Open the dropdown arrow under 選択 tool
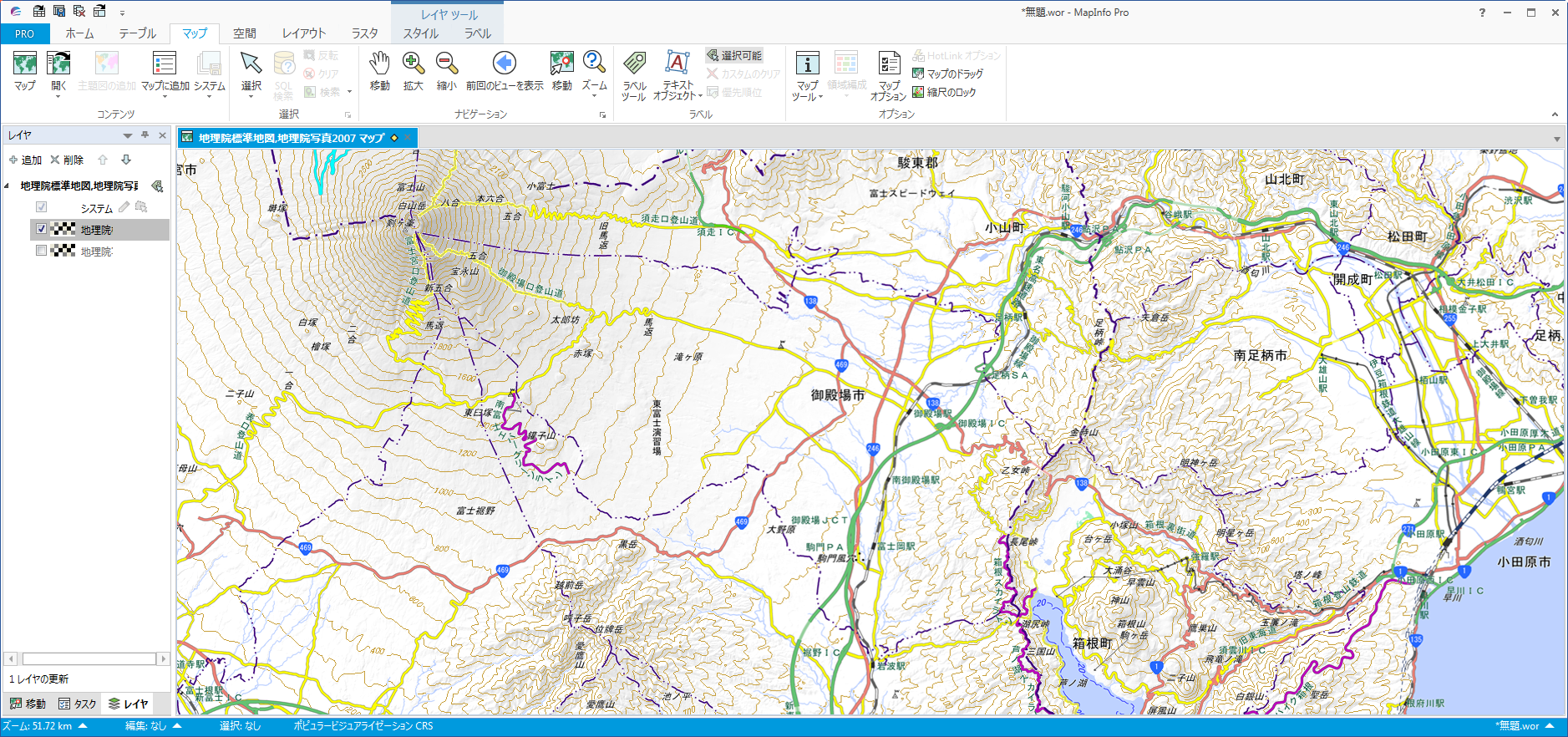This screenshot has width=1568, height=737. (x=251, y=96)
